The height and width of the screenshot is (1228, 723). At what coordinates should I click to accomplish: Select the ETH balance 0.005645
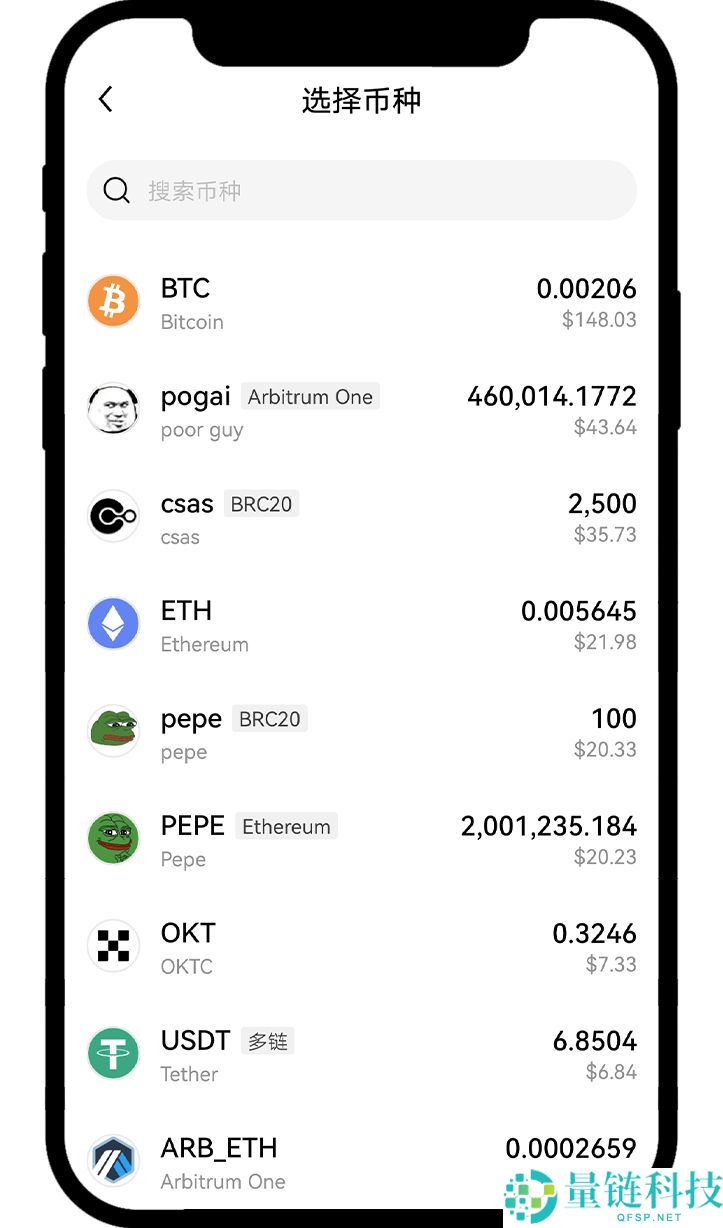[x=578, y=611]
